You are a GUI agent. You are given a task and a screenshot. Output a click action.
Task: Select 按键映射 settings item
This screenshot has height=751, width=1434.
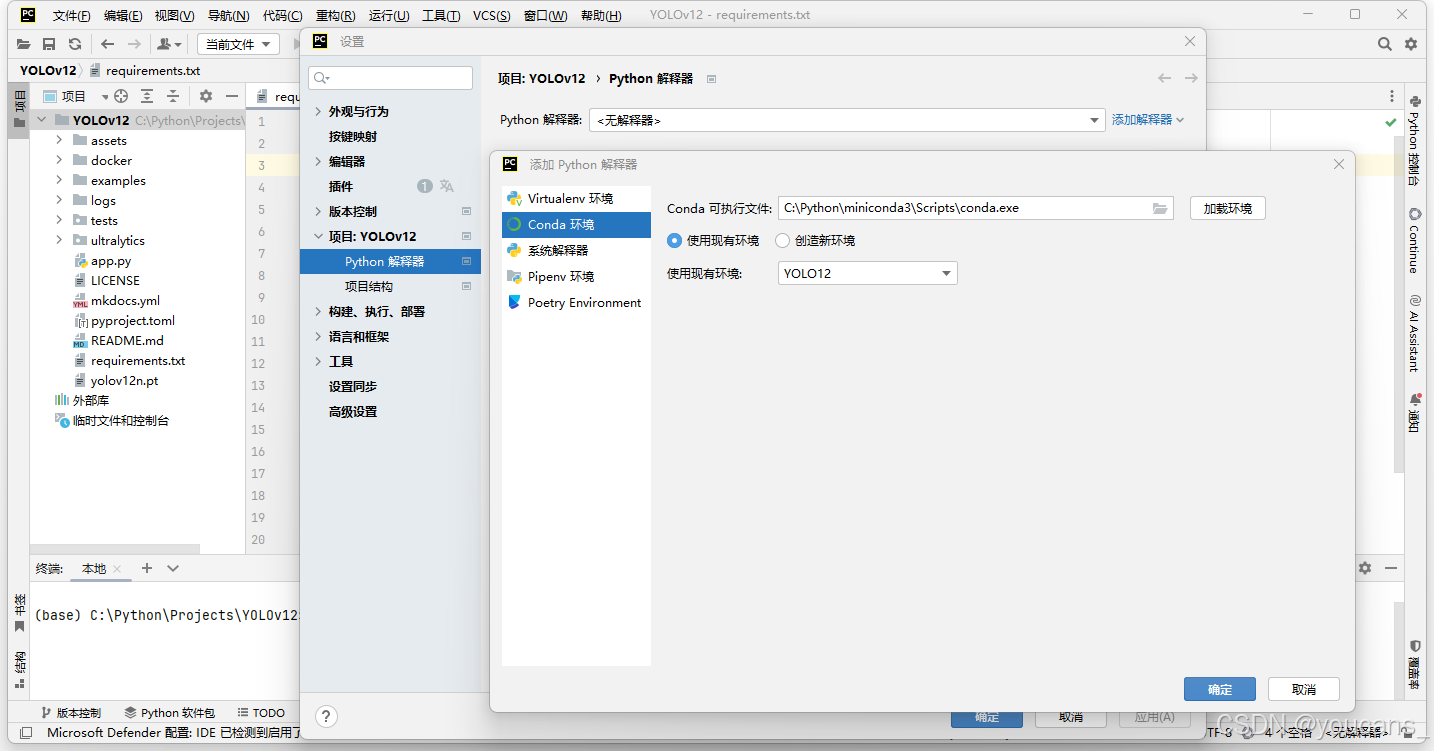click(353, 136)
